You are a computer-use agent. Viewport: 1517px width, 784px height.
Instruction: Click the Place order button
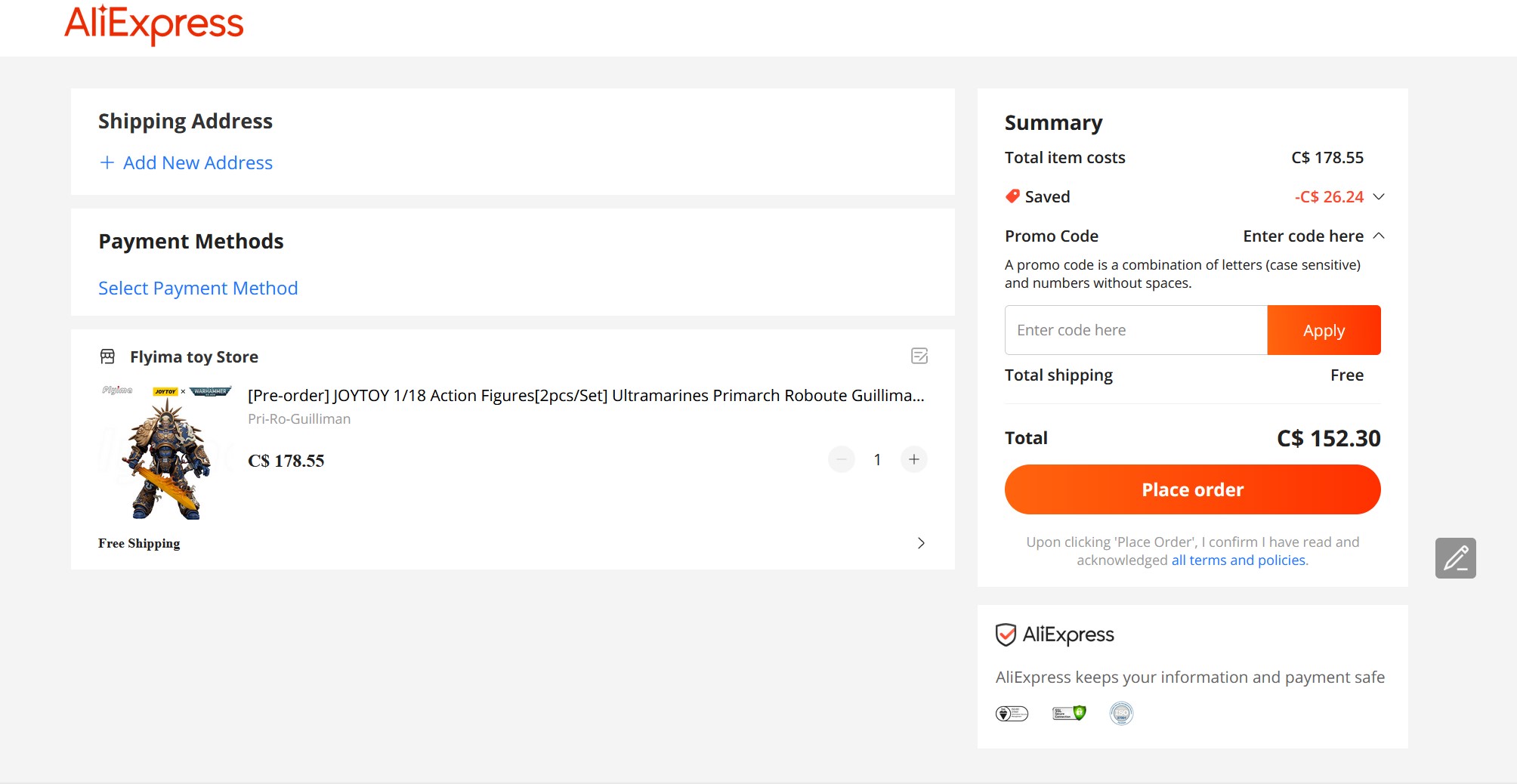pos(1192,489)
